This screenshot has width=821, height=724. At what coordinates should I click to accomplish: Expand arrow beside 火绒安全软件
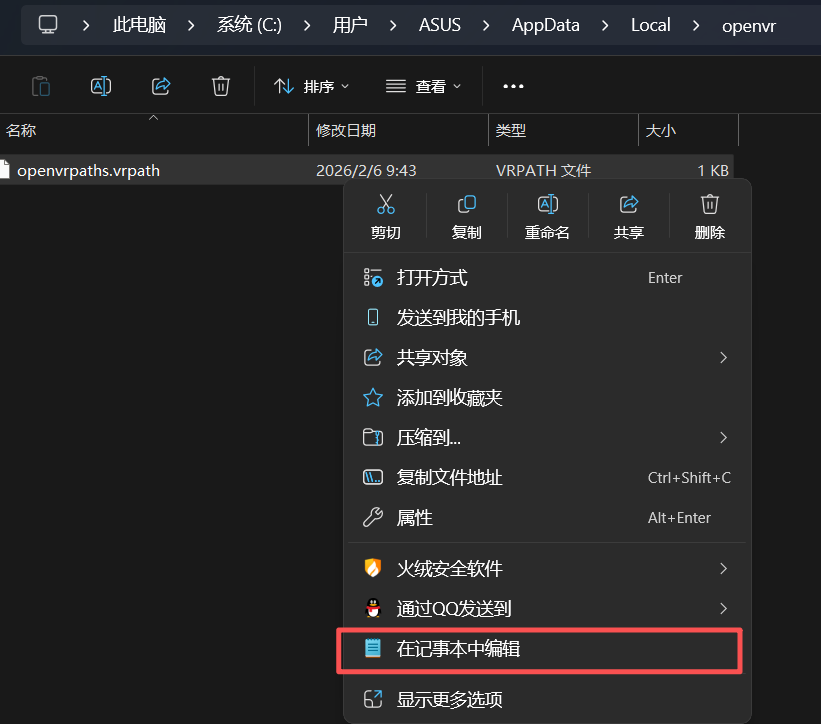(724, 569)
